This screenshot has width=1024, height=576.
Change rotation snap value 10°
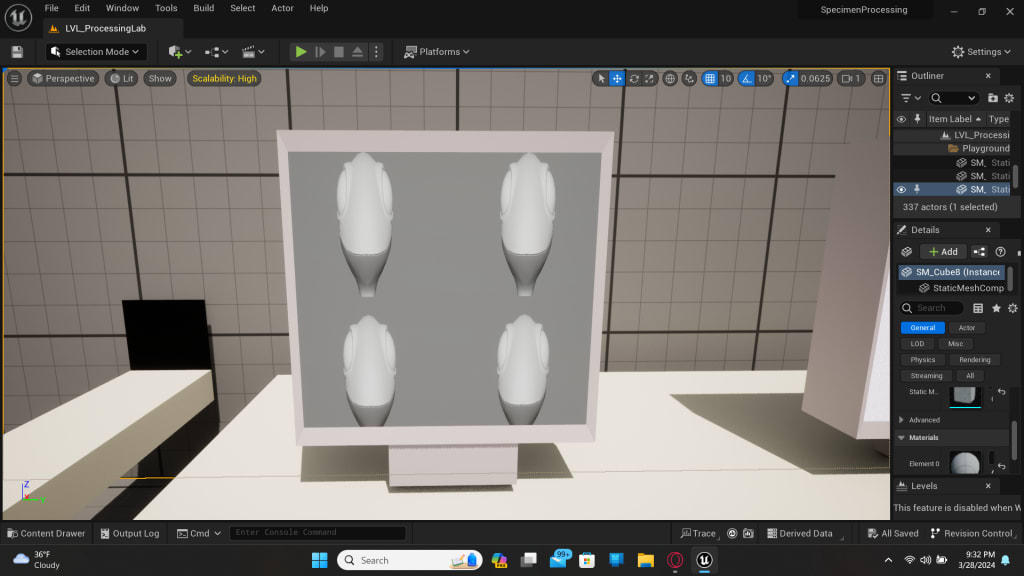tap(765, 78)
